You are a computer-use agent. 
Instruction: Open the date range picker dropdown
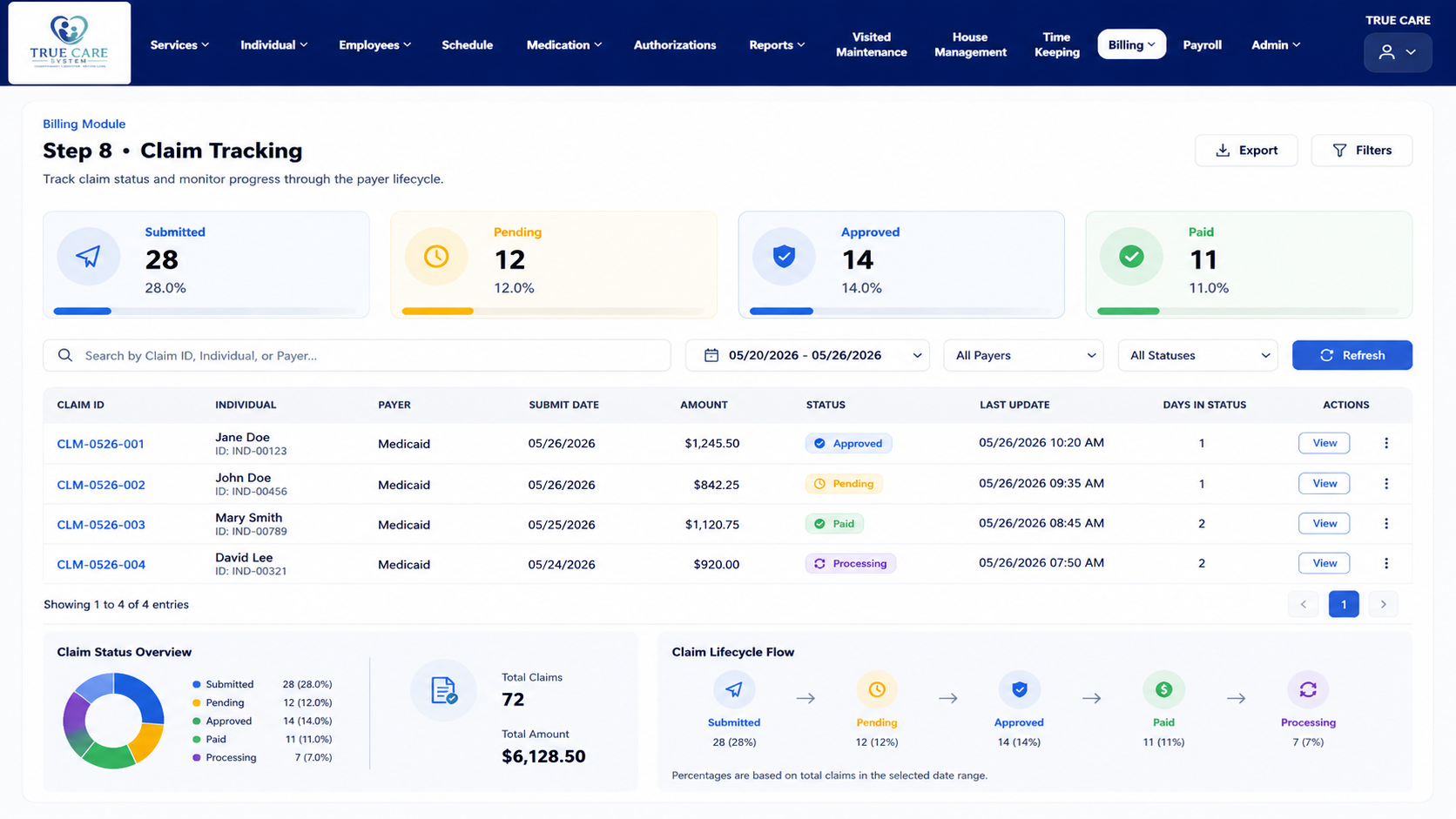[x=807, y=355]
